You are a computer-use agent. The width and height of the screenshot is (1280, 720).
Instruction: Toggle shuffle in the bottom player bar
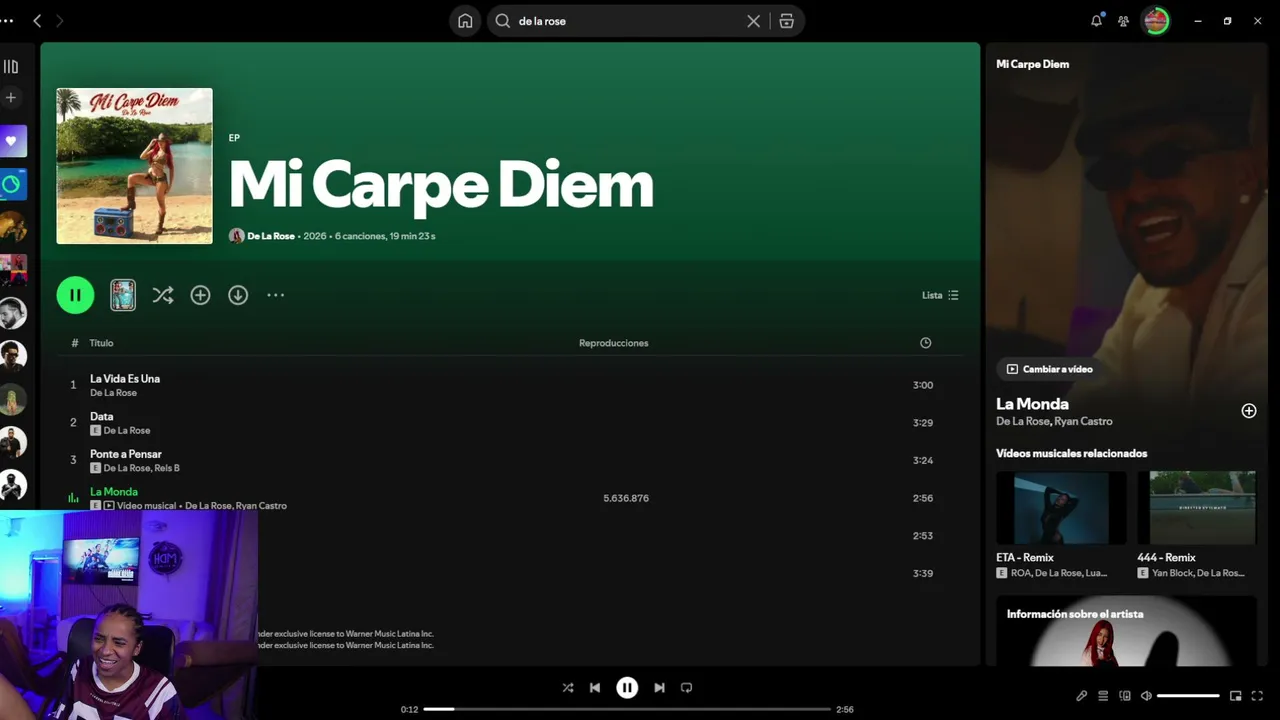point(568,688)
